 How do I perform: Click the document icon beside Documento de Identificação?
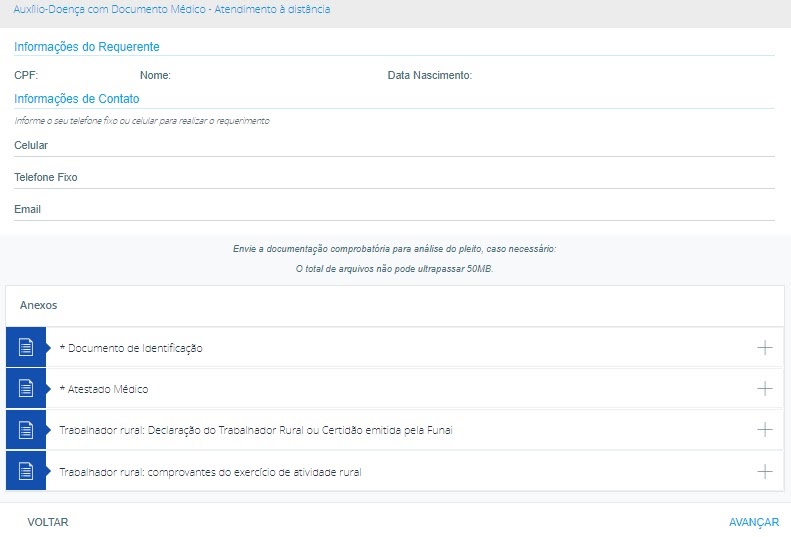[26, 348]
